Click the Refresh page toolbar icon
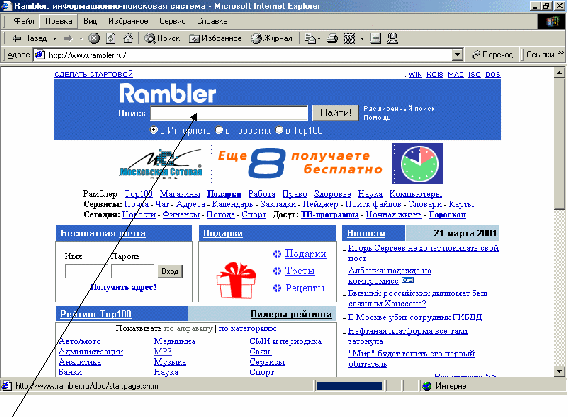Viewport: 568px width, 417px height. (x=110, y=38)
